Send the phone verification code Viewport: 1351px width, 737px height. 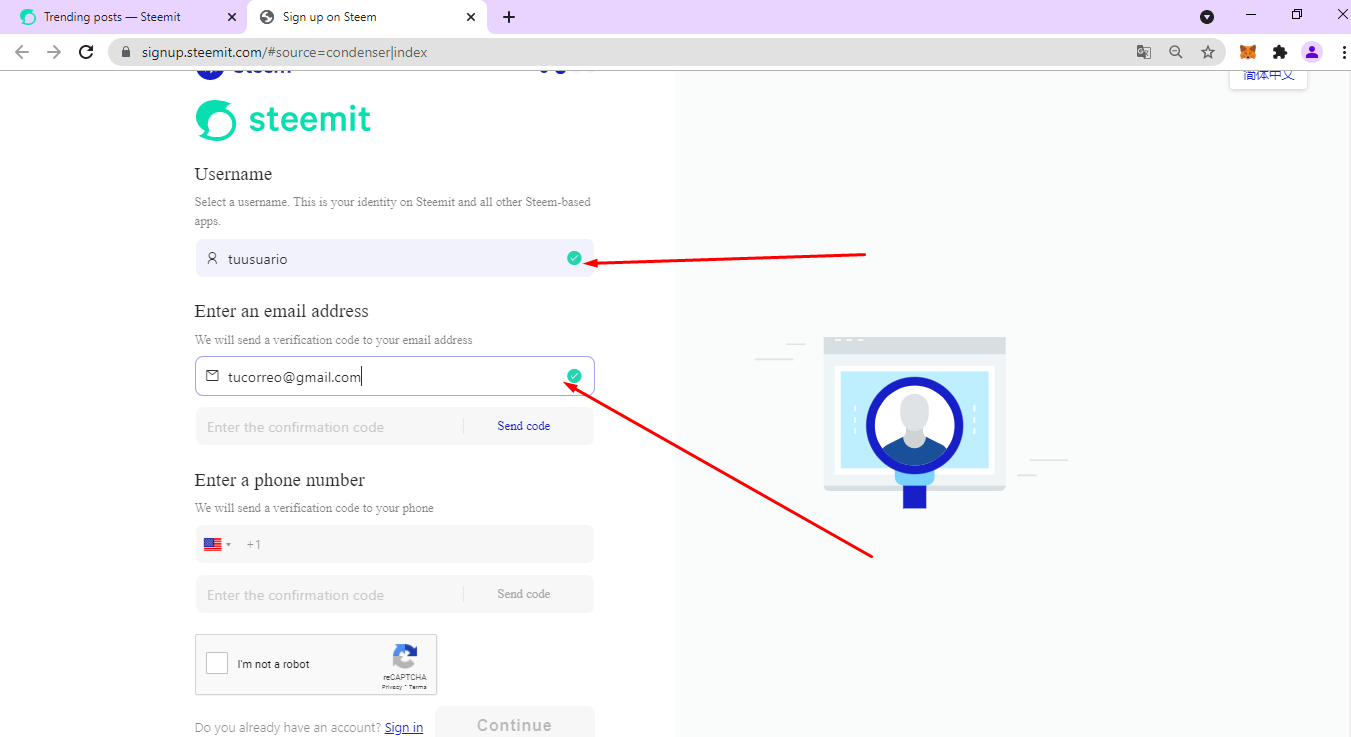coord(524,594)
